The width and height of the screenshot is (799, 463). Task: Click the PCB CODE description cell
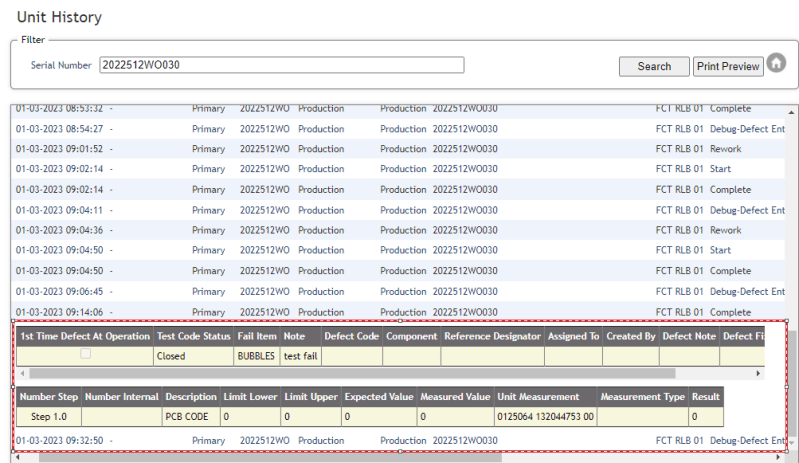(191, 417)
